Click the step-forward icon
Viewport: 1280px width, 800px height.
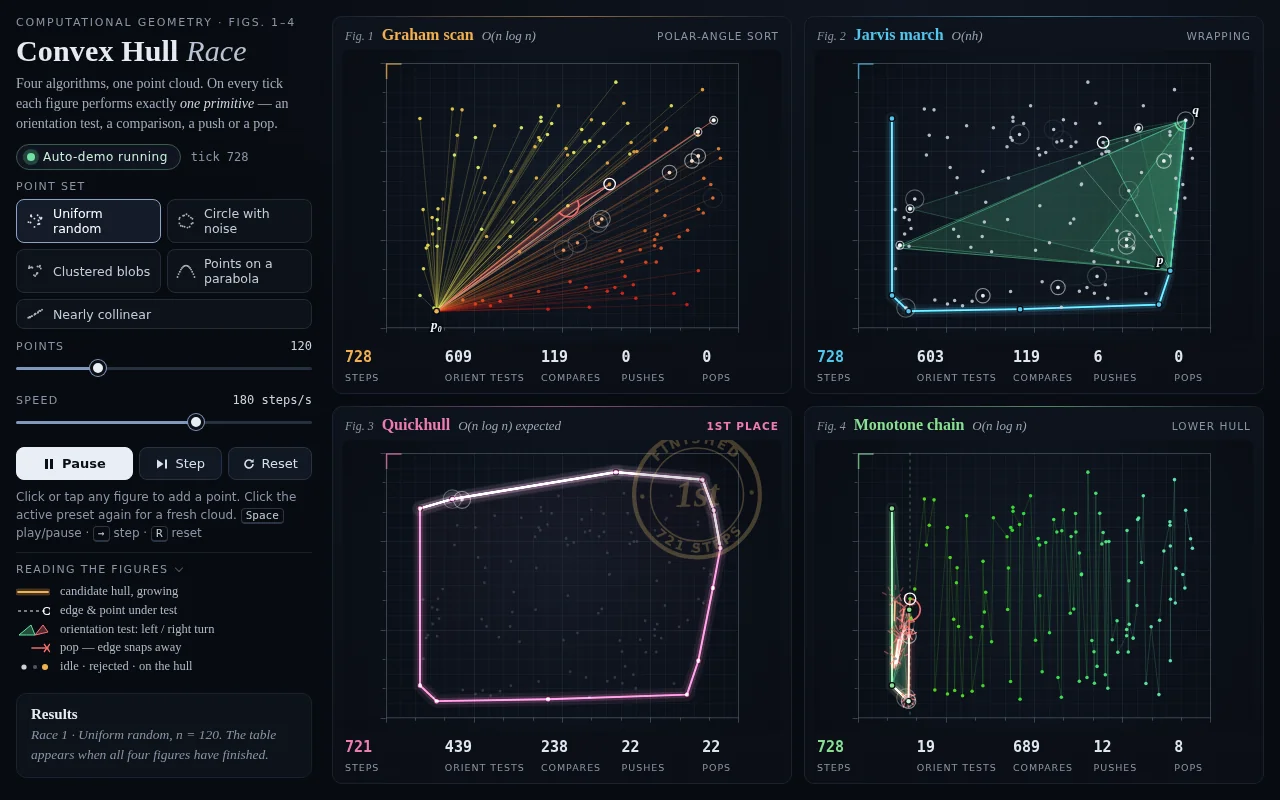point(162,464)
